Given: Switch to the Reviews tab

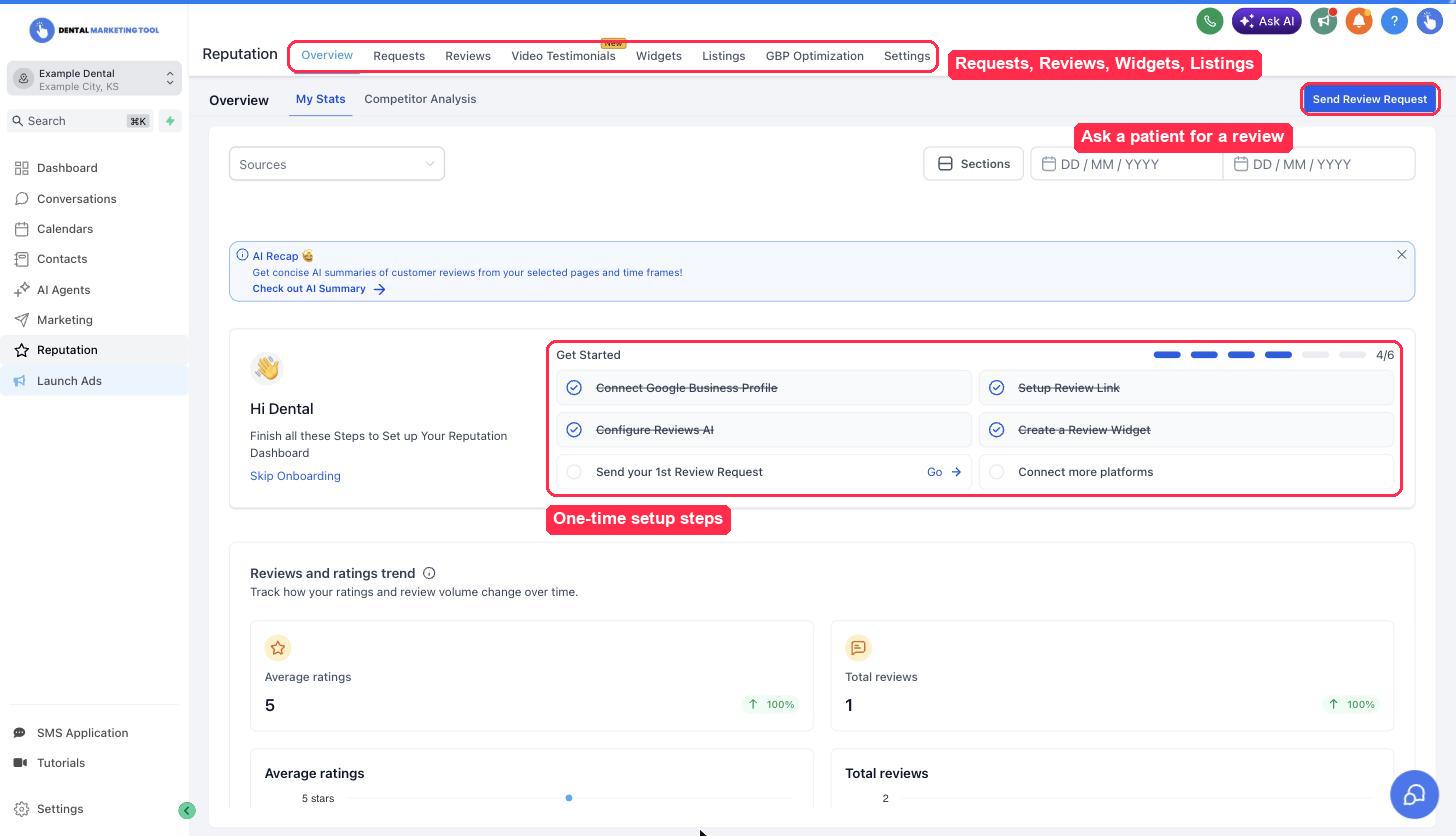Looking at the screenshot, I should pyautogui.click(x=468, y=56).
